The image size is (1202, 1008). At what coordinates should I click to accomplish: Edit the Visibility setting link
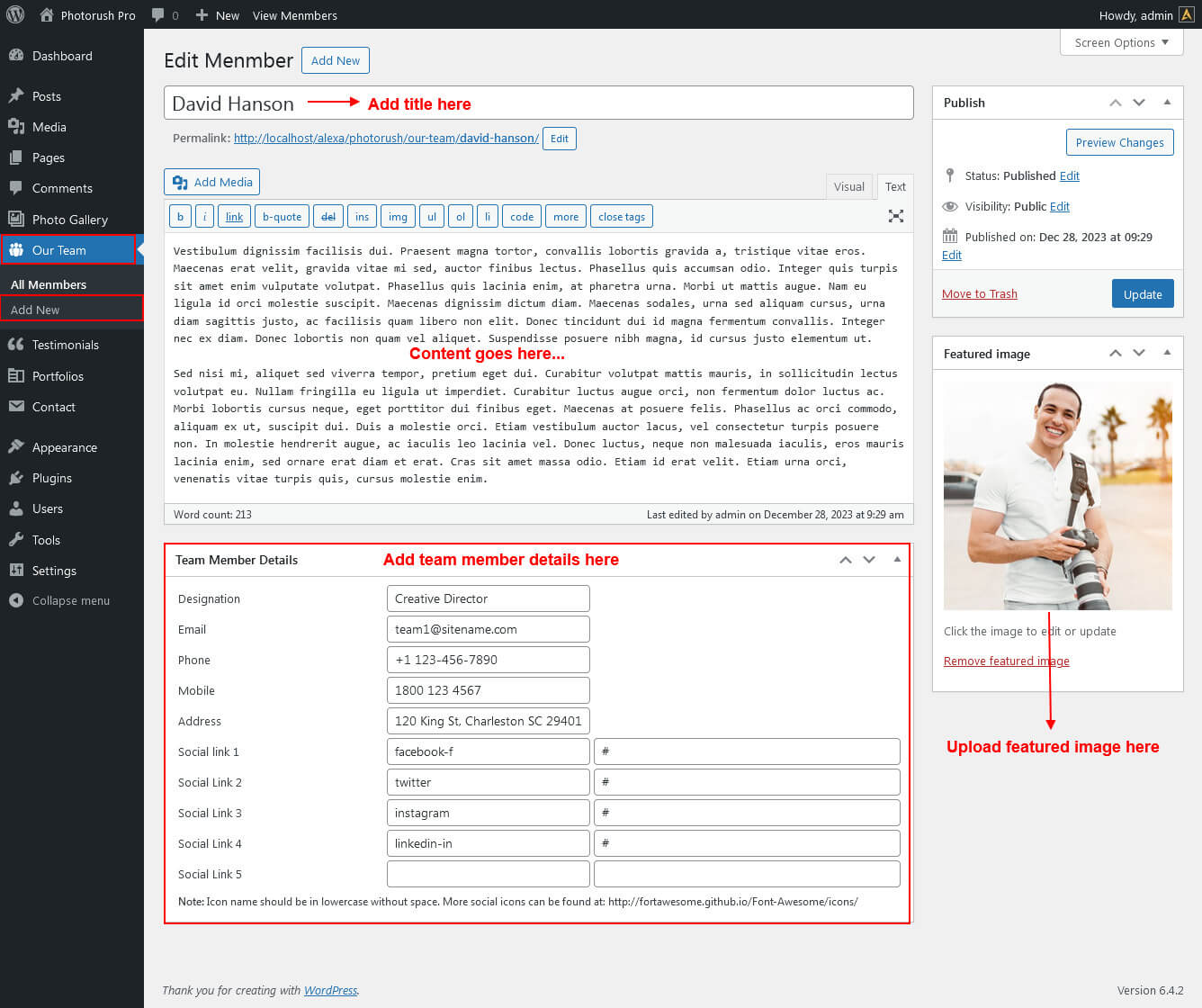click(1060, 206)
